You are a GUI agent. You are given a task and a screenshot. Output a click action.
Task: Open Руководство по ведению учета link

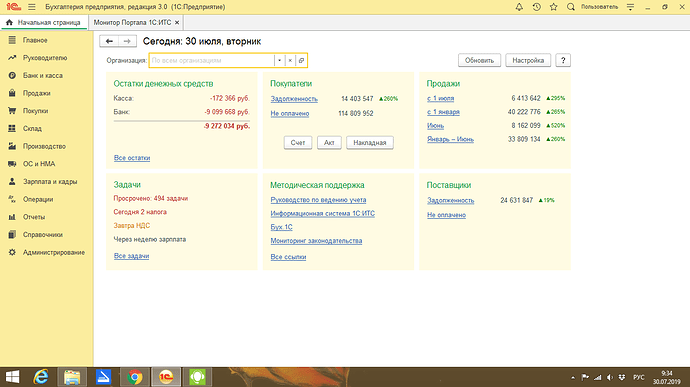(x=318, y=200)
